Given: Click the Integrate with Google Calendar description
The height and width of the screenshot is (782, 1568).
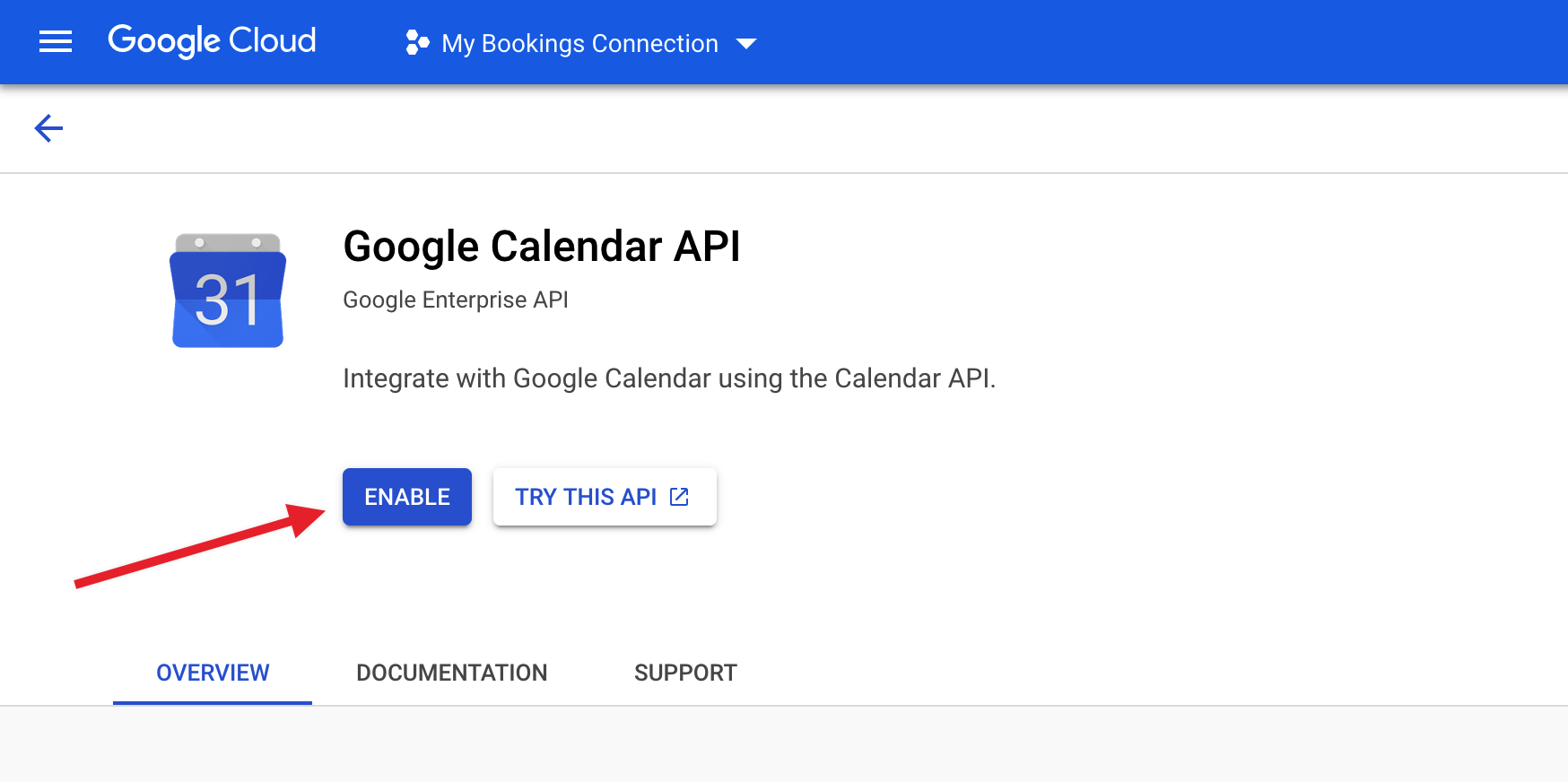Looking at the screenshot, I should tap(669, 378).
